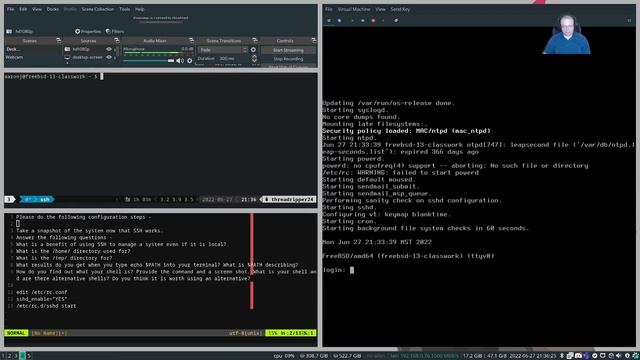Toggle visibility of hd1080p source
The image size is (640, 360).
click(109, 49)
